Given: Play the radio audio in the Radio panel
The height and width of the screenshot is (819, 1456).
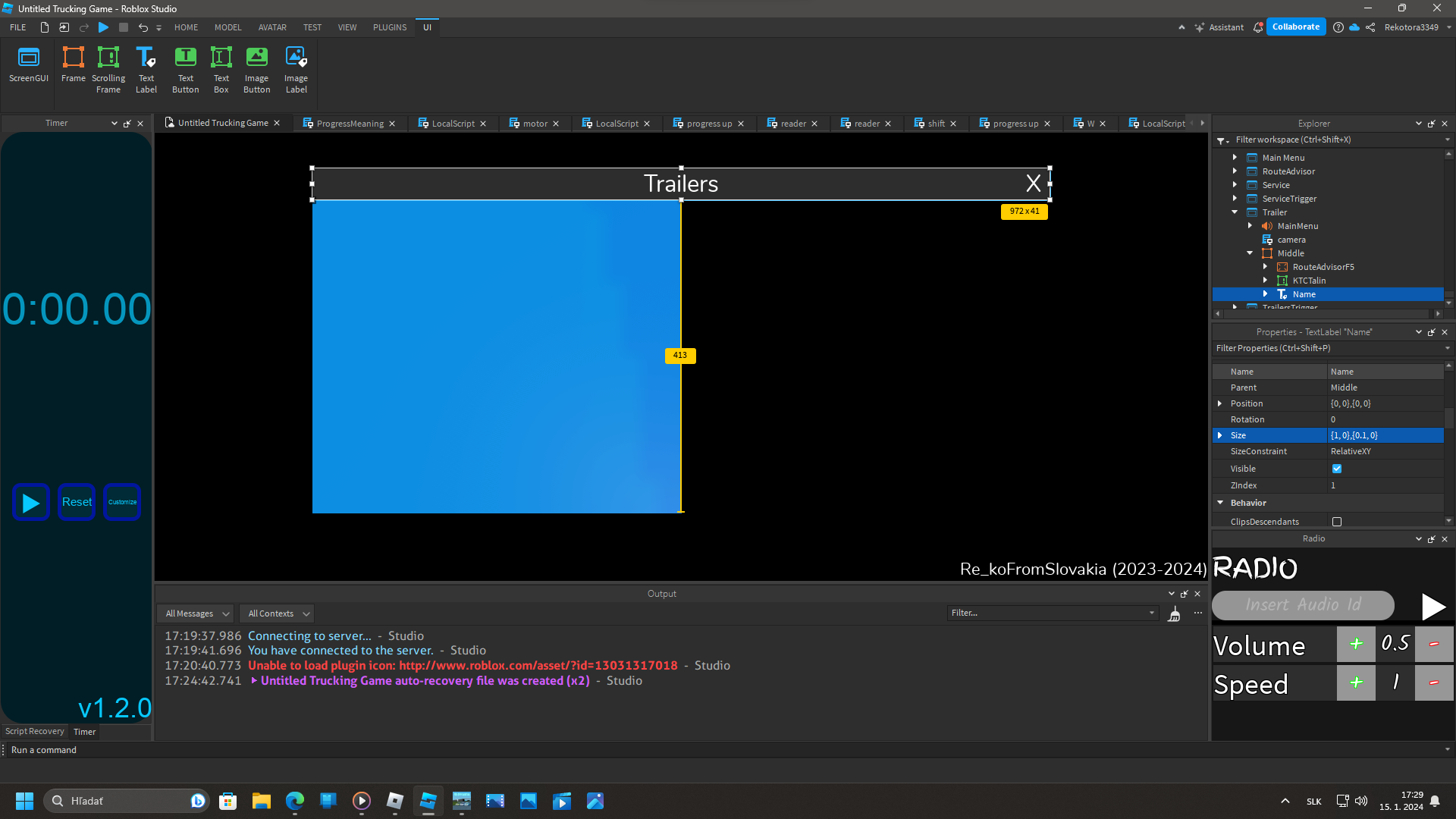Looking at the screenshot, I should click(x=1432, y=606).
